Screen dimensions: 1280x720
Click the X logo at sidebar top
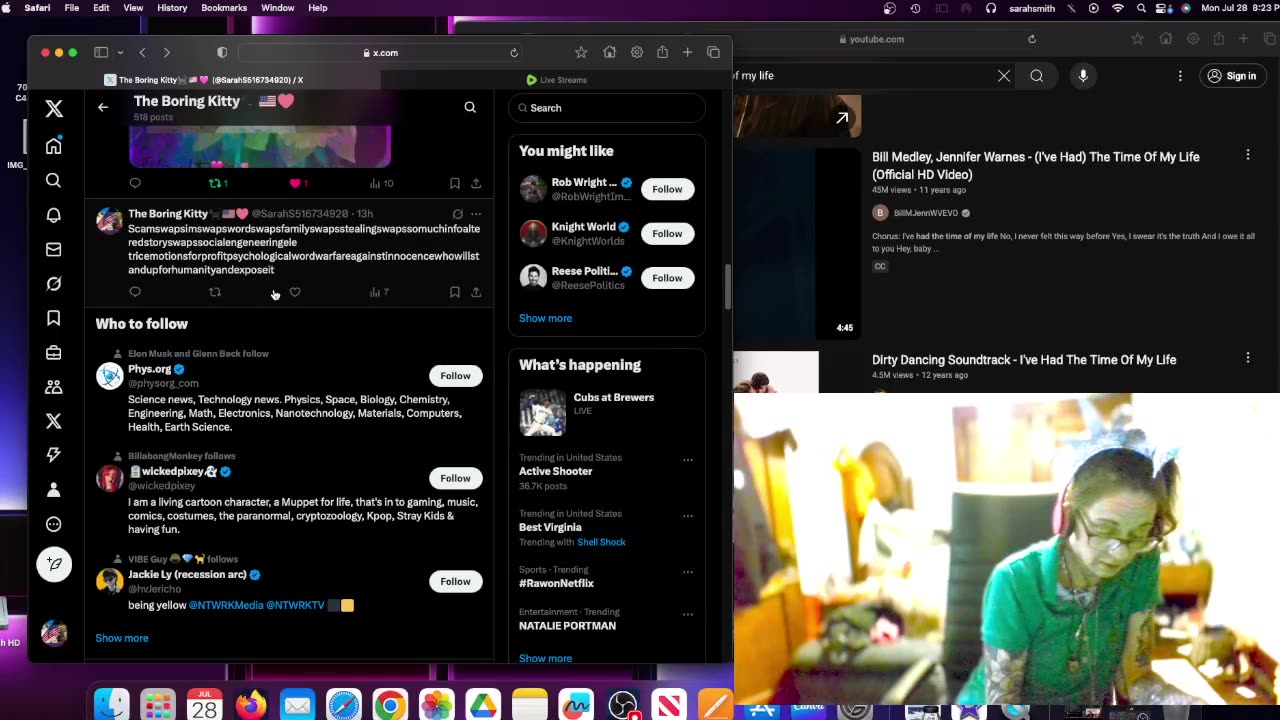coord(54,108)
